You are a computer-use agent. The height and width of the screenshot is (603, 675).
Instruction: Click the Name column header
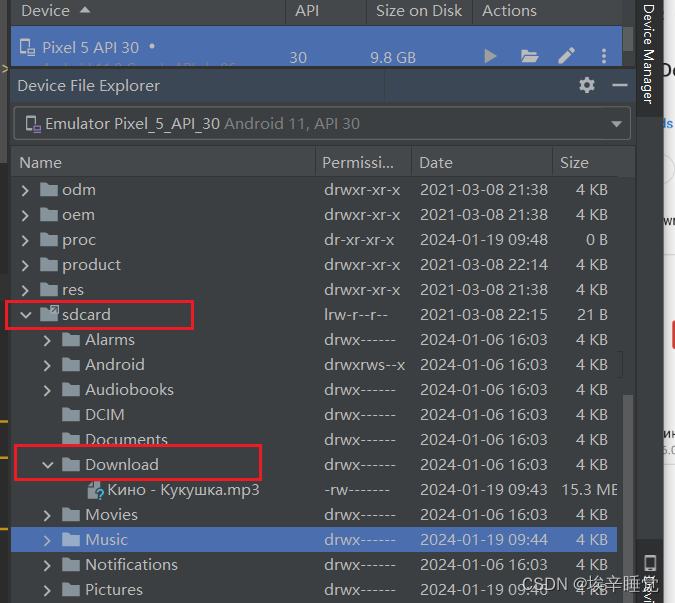click(164, 163)
